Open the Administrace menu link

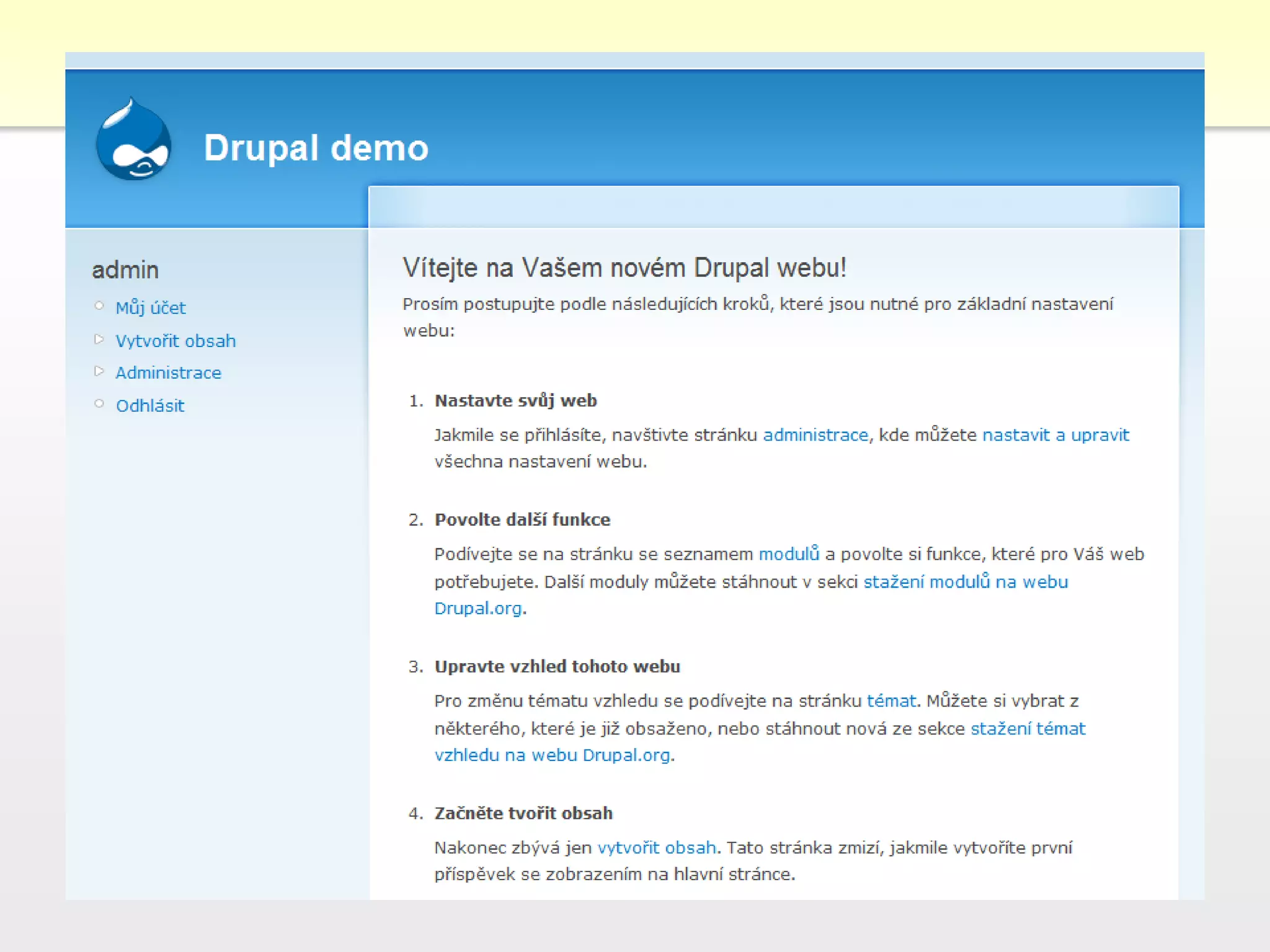[x=168, y=372]
